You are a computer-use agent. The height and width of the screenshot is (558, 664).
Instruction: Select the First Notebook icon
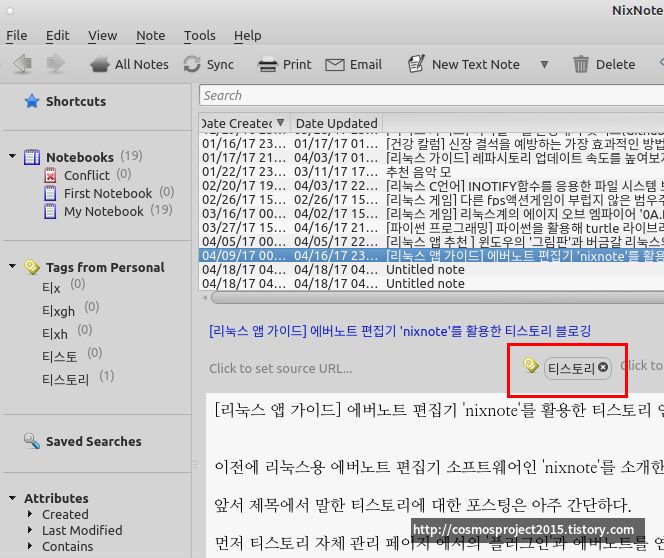[50, 193]
